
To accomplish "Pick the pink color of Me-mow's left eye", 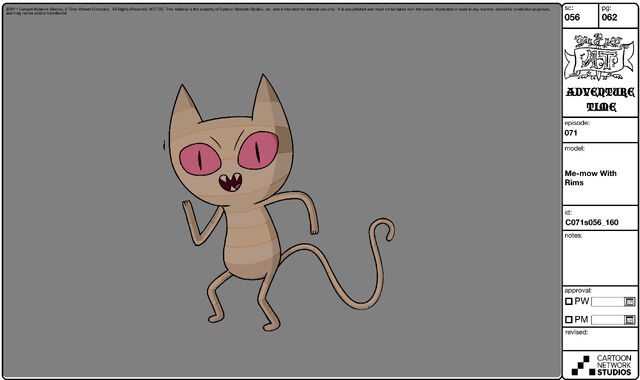I will 200,159.
